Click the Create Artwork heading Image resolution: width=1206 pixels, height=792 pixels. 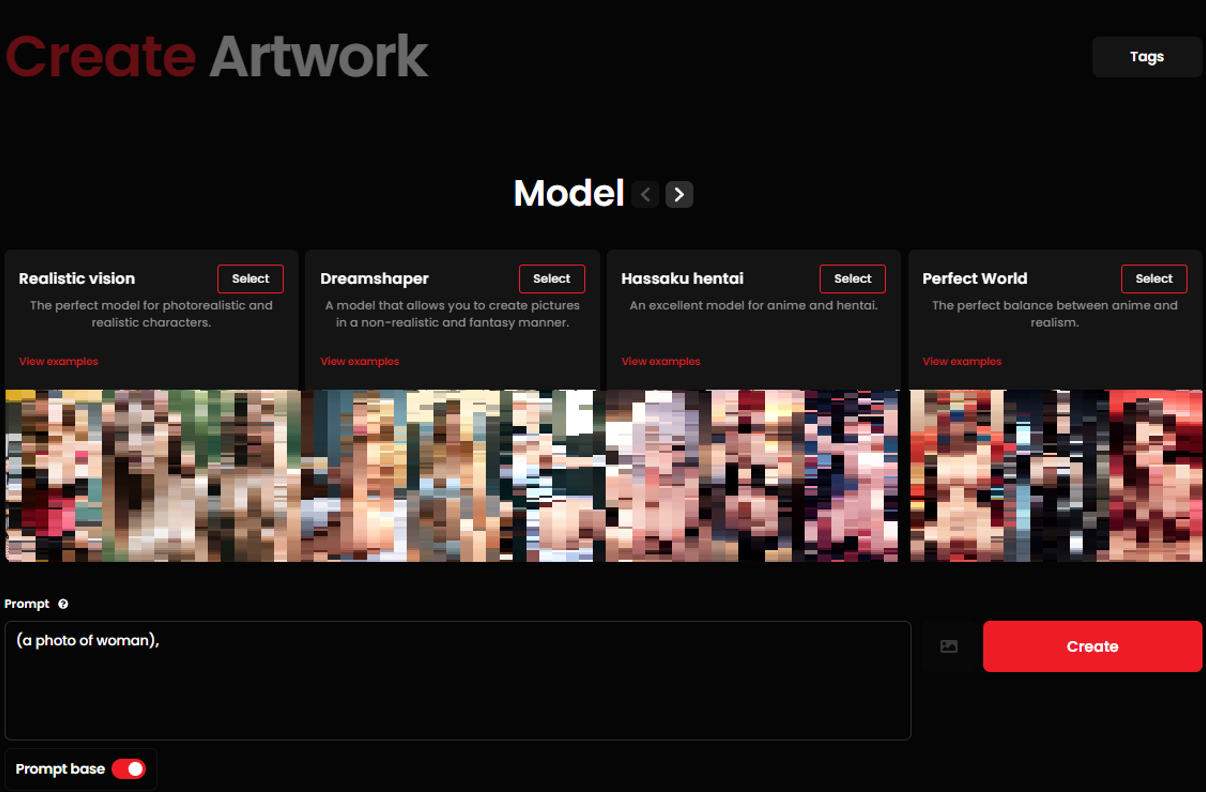click(x=217, y=57)
